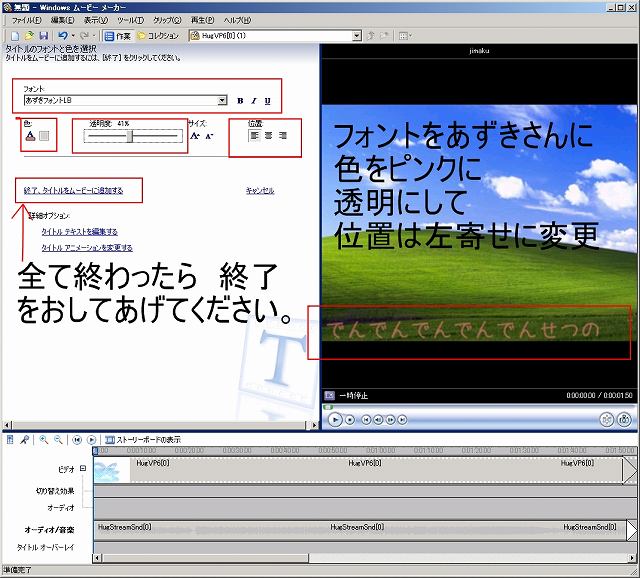Viewport: 640px width, 578px height.
Task: Collapse the ビデオ video track
Action: 83,468
